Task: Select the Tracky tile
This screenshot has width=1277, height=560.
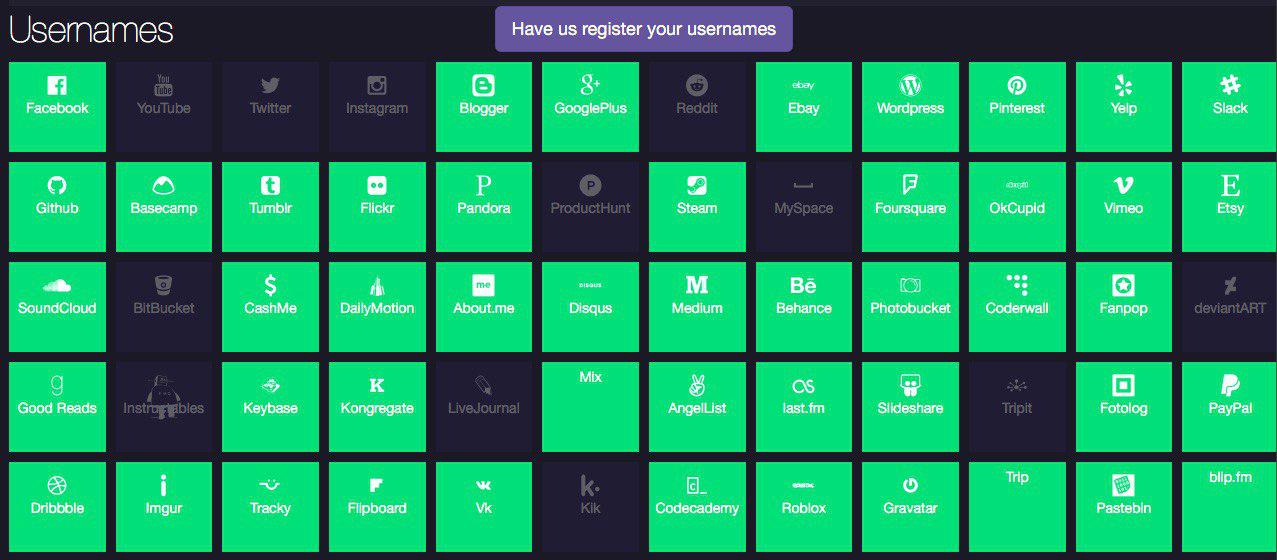Action: point(270,507)
